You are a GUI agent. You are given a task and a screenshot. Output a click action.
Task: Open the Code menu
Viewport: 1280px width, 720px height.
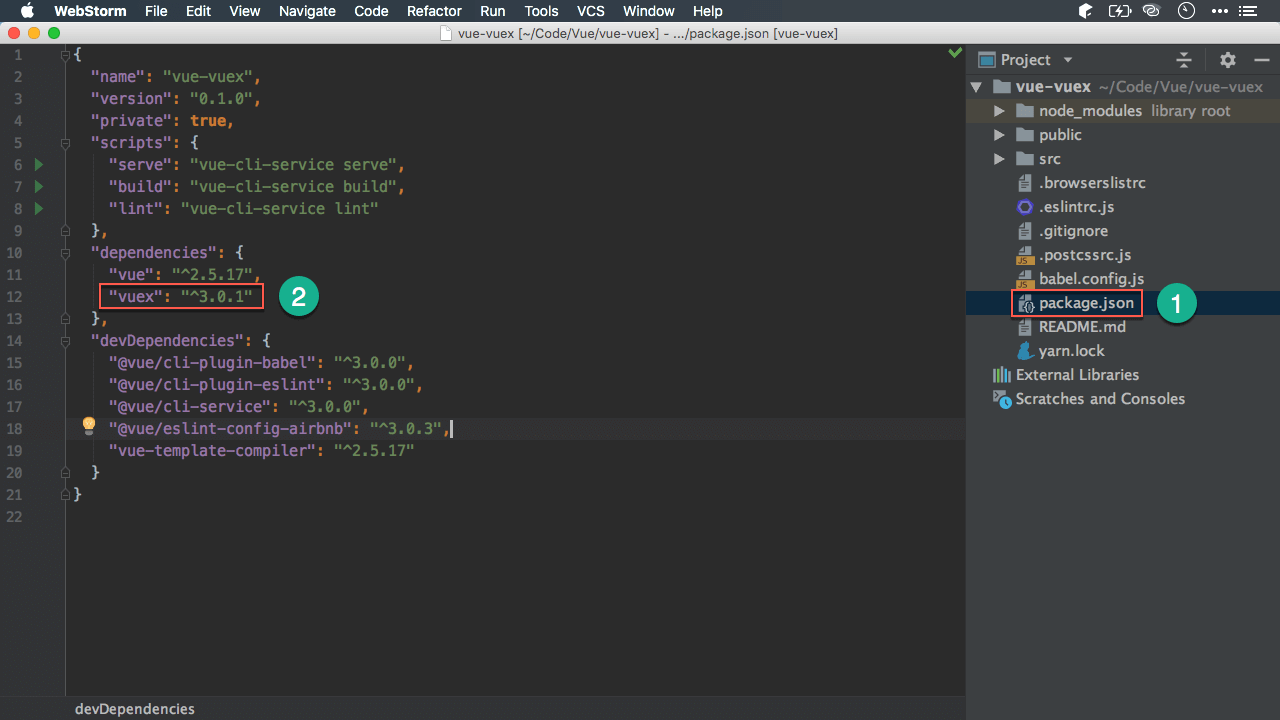tap(372, 11)
